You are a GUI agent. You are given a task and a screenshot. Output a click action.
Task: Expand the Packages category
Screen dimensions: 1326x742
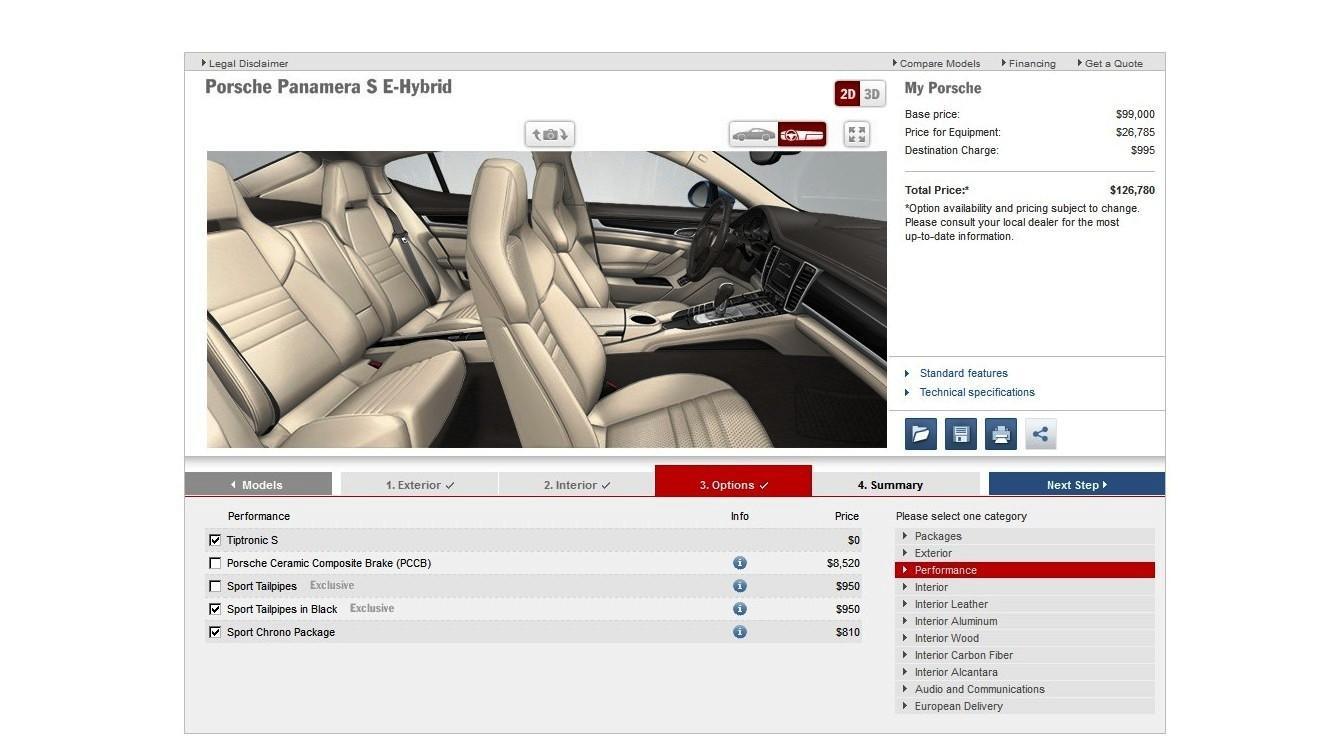tap(1025, 536)
